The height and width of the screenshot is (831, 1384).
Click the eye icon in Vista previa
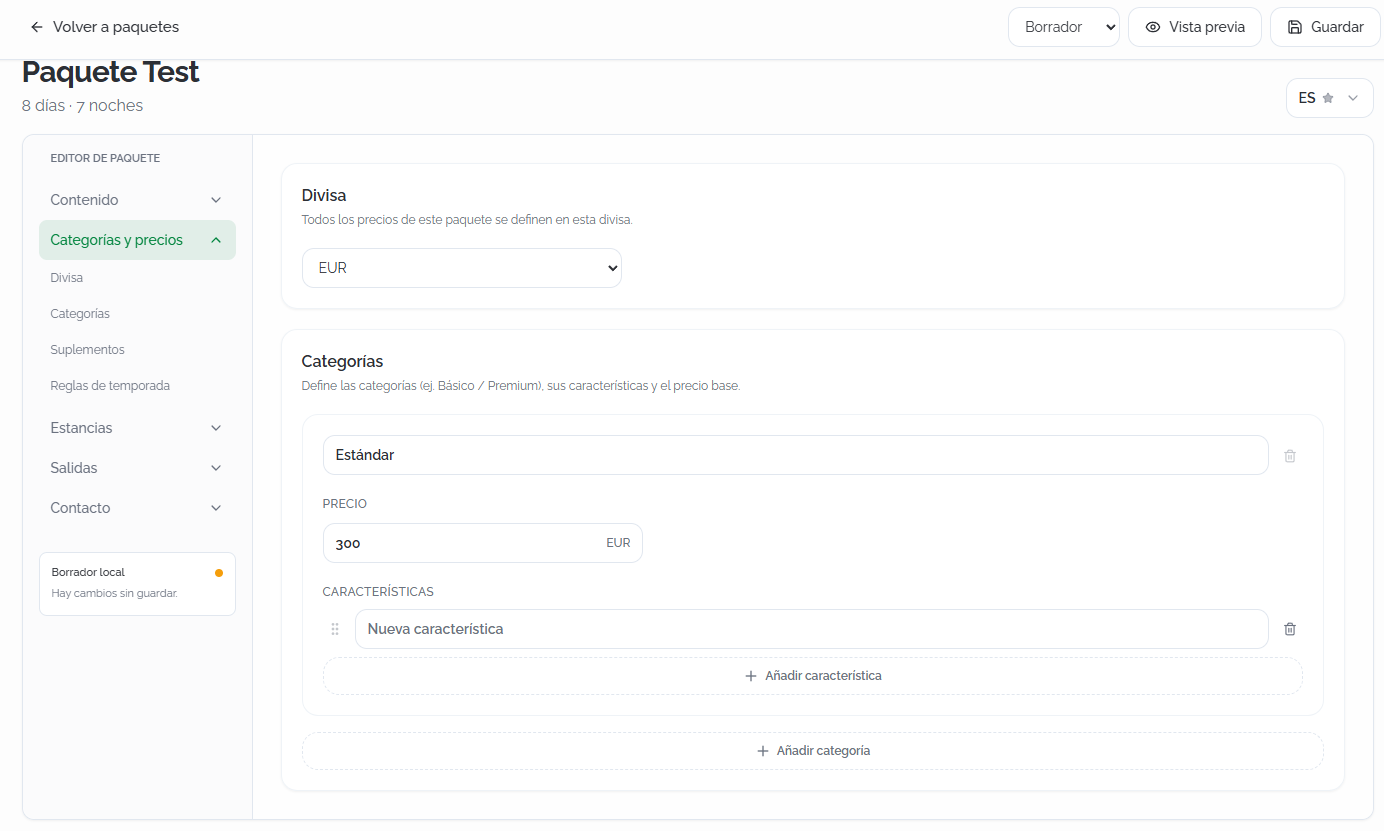[1153, 27]
